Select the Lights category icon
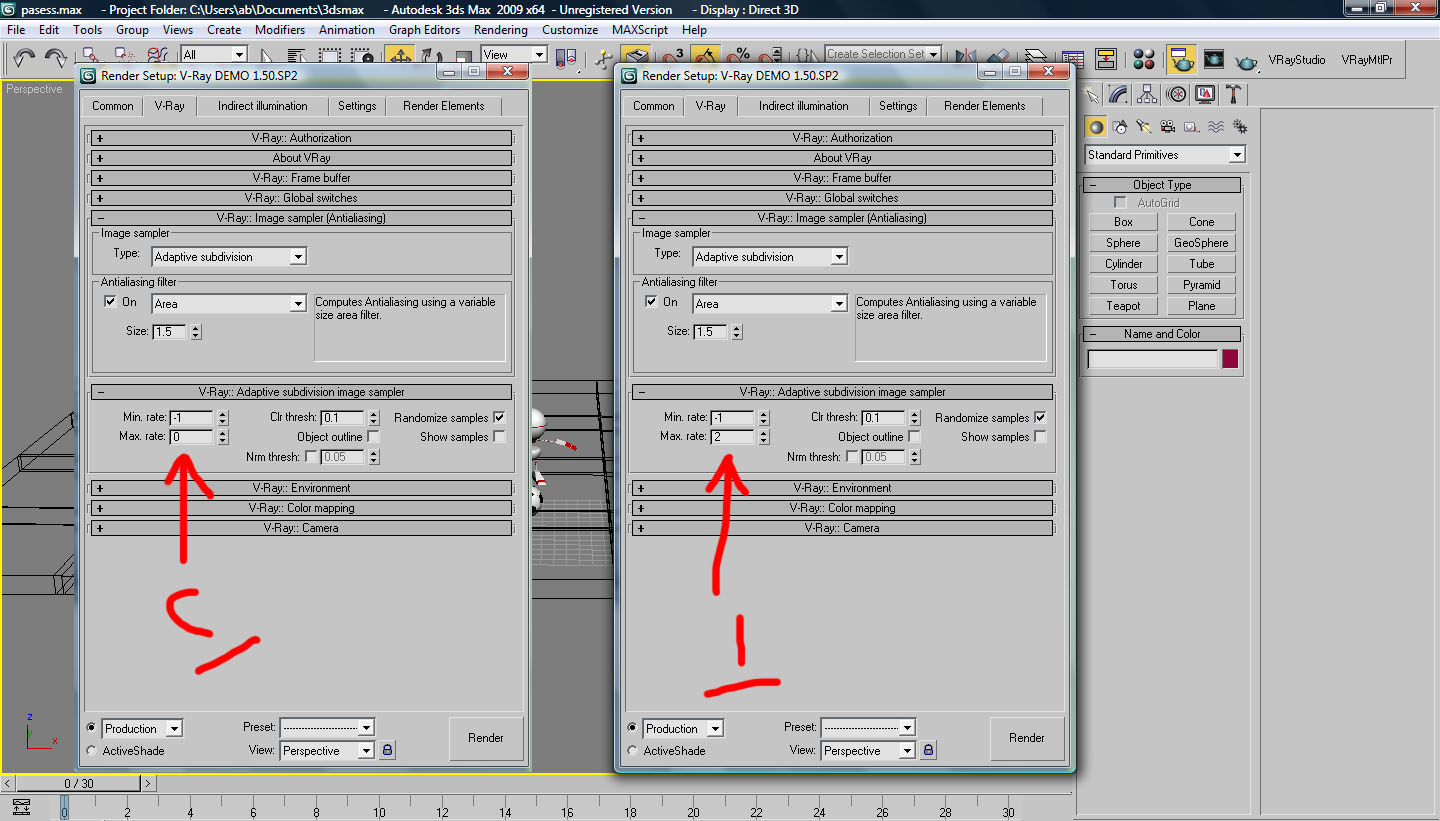 coord(1144,127)
